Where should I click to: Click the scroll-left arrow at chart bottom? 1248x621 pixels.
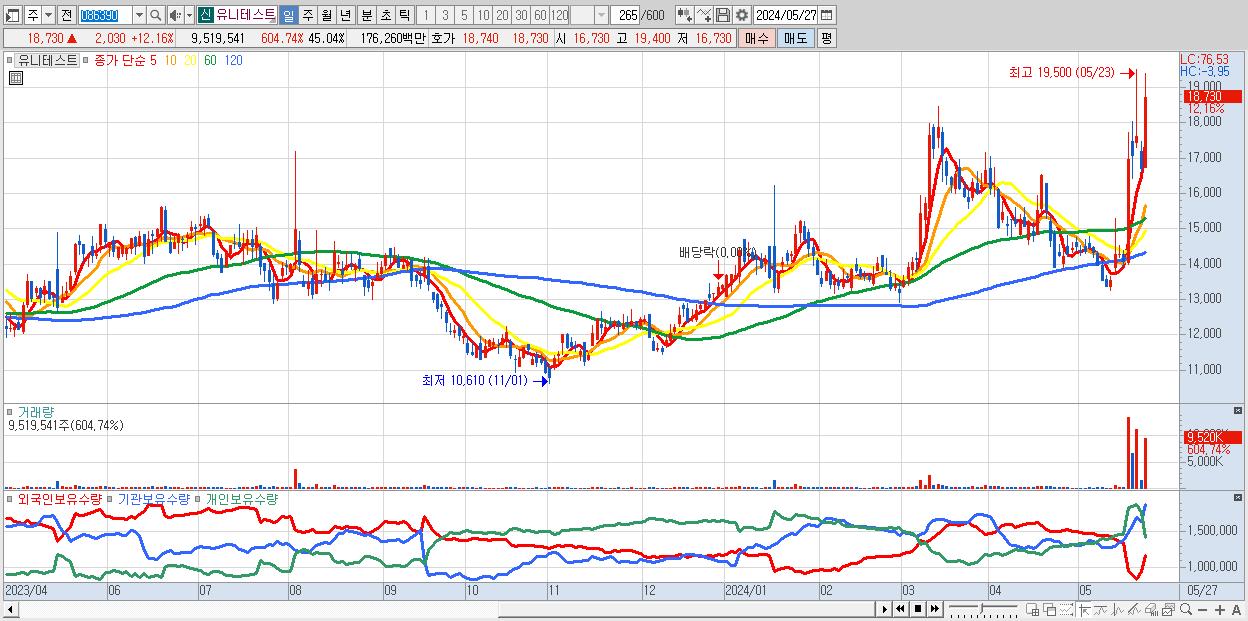(10, 609)
